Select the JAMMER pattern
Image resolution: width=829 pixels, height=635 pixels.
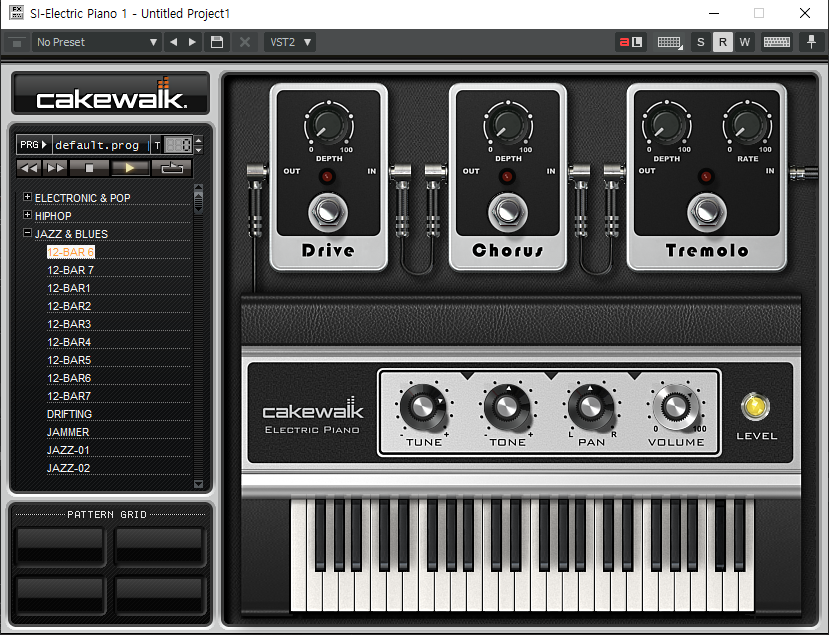68,432
